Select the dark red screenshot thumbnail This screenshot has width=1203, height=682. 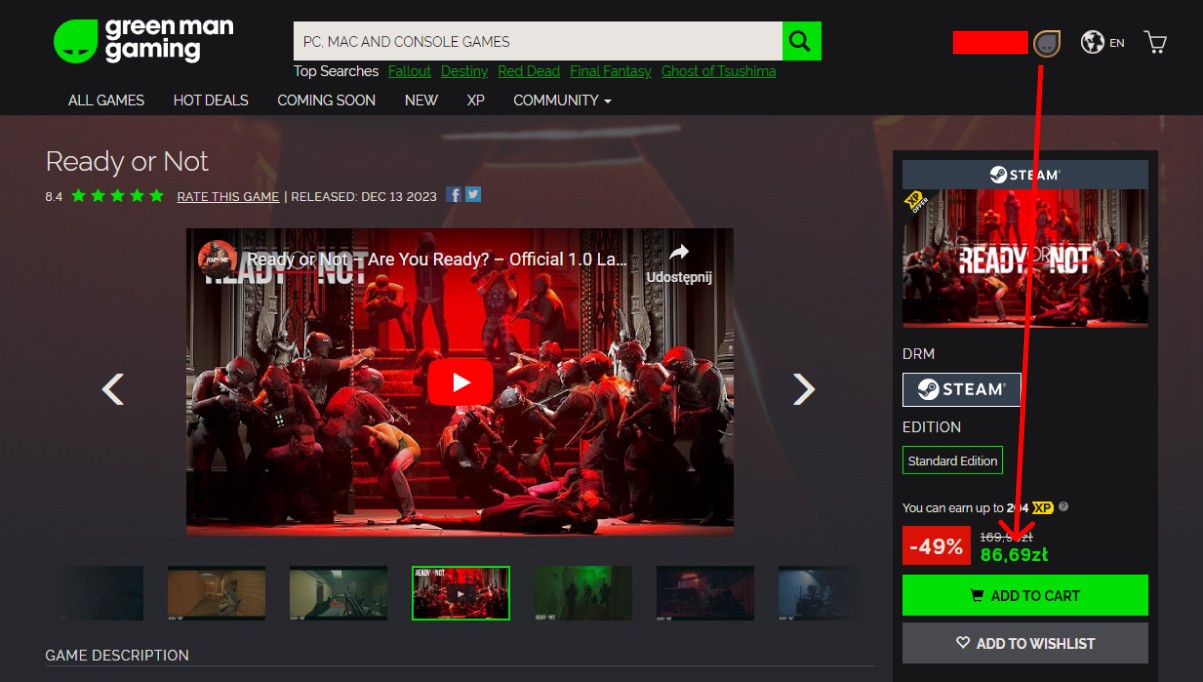(x=705, y=593)
